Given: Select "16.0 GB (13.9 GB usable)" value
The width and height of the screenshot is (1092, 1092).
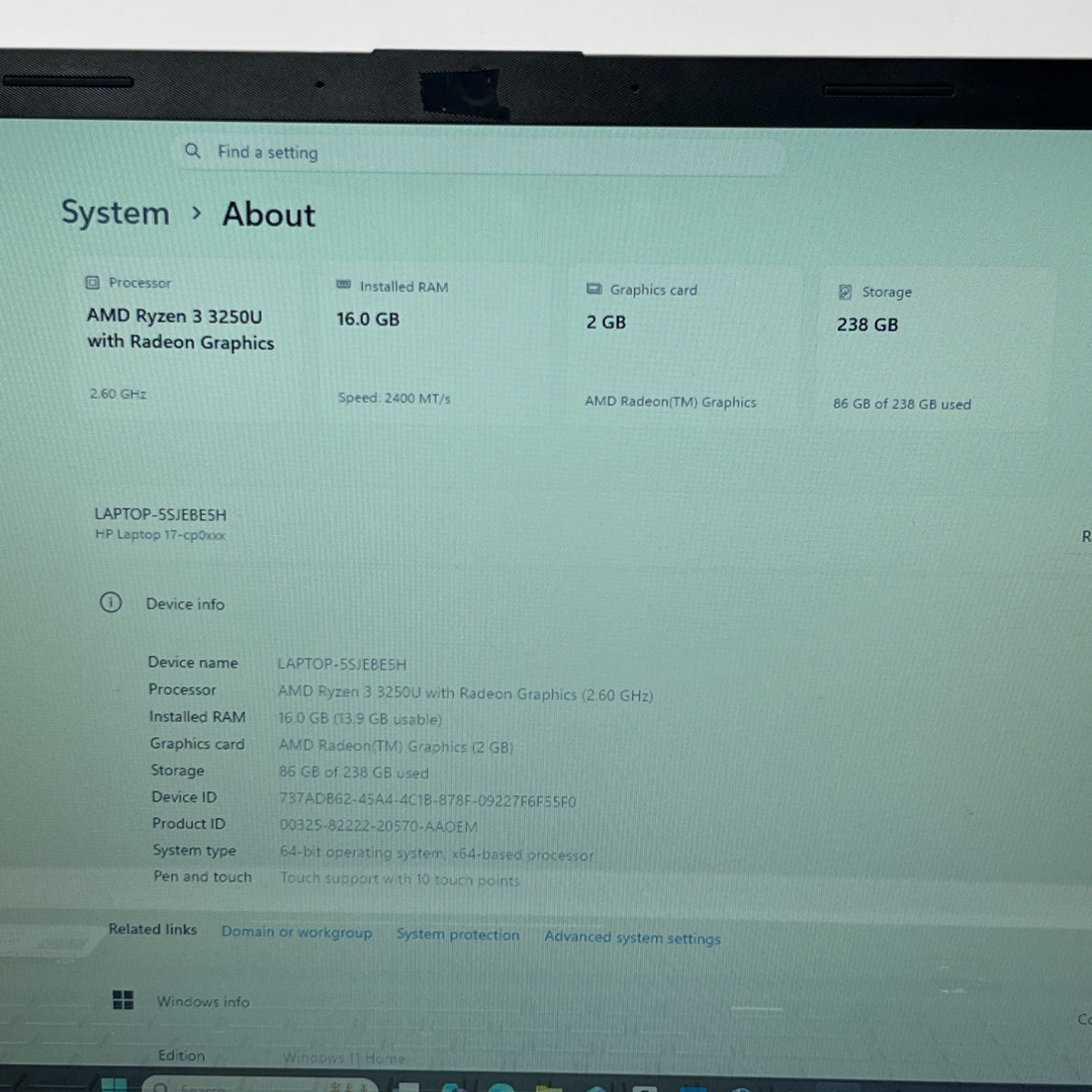Looking at the screenshot, I should 359,719.
